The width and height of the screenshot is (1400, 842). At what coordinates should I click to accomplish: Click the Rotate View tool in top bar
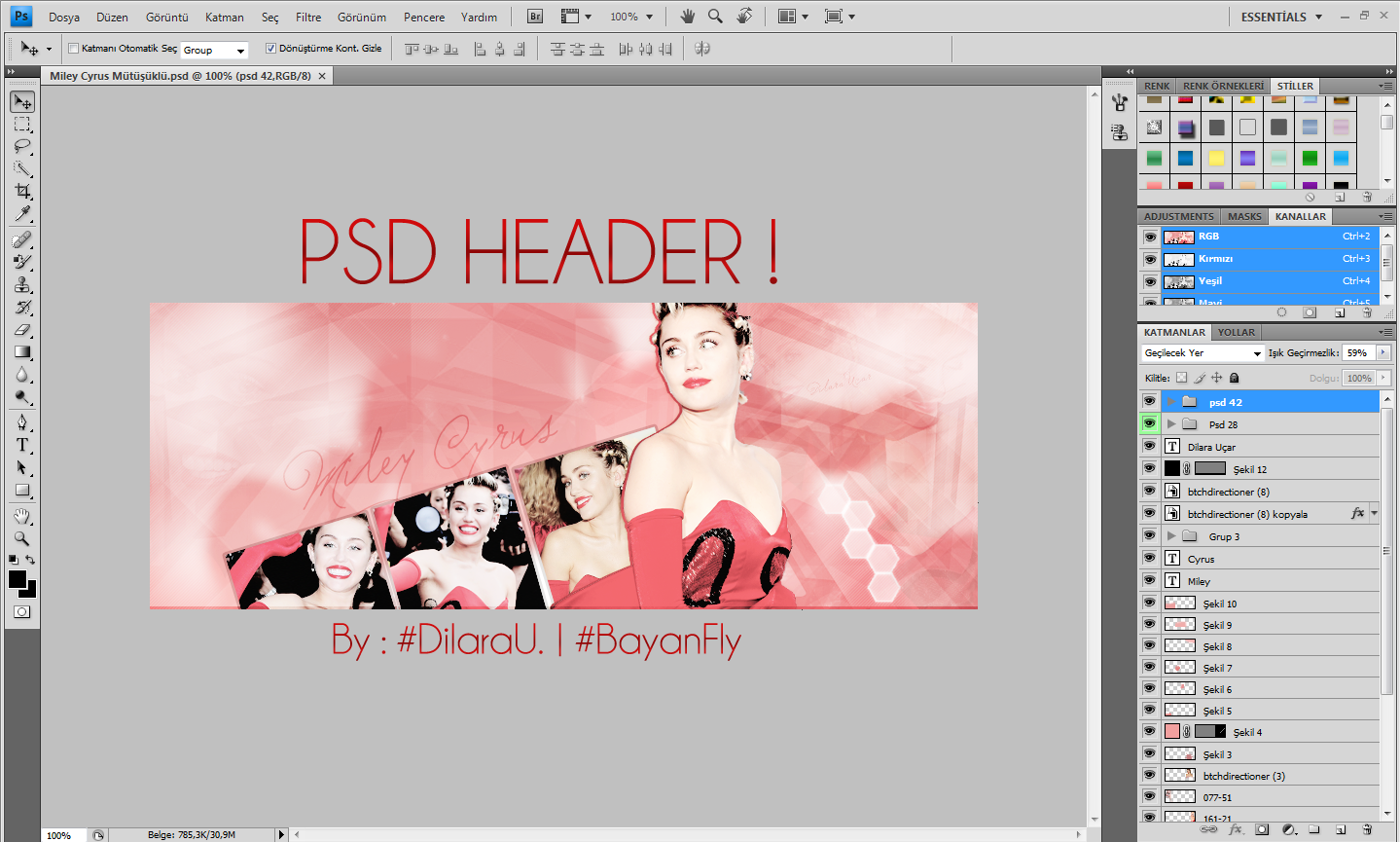tap(744, 17)
